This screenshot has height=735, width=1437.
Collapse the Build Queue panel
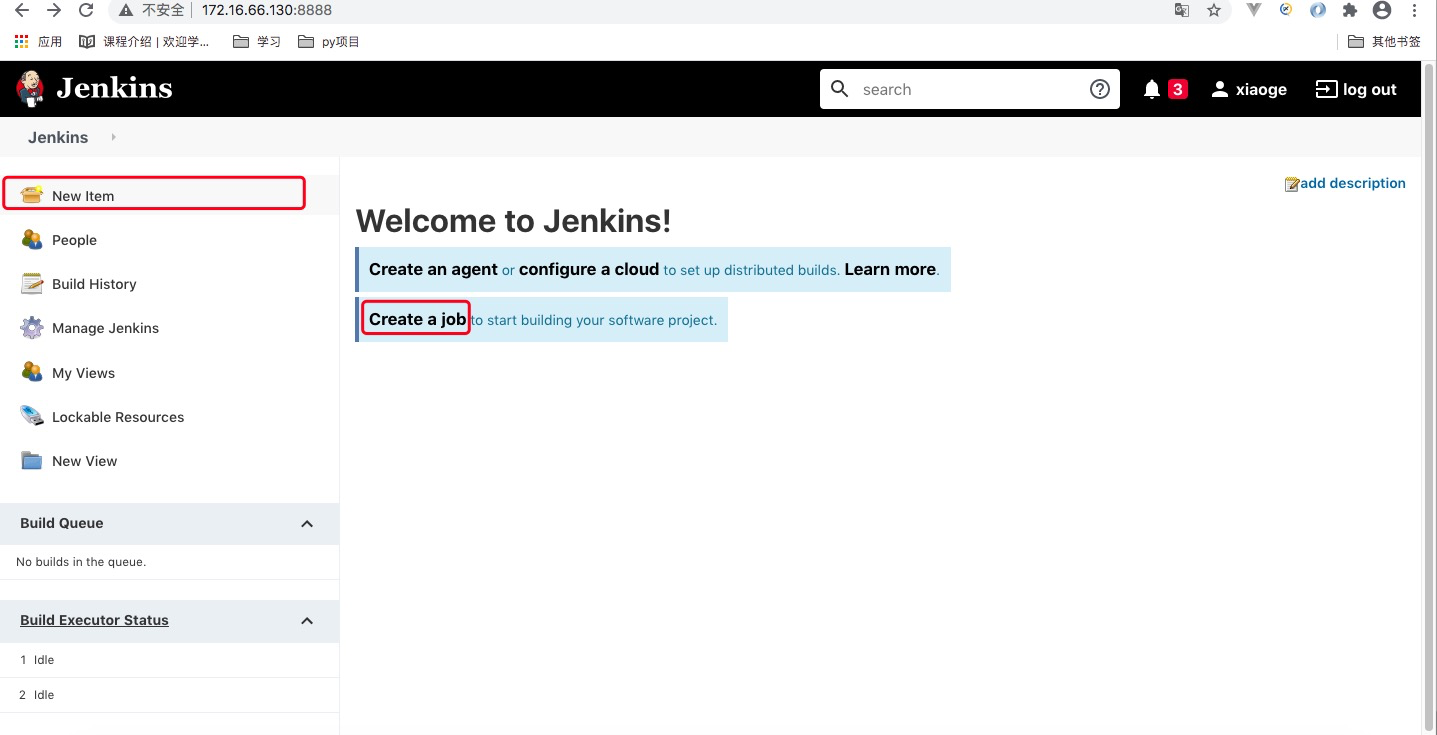[307, 524]
